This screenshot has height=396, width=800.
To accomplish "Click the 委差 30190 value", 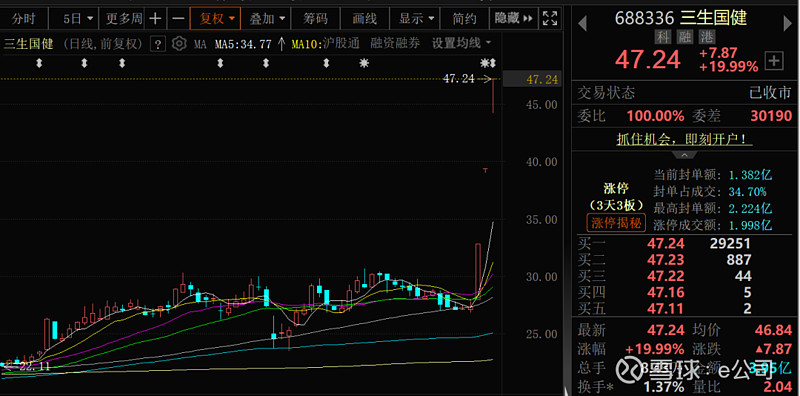I will tap(771, 116).
